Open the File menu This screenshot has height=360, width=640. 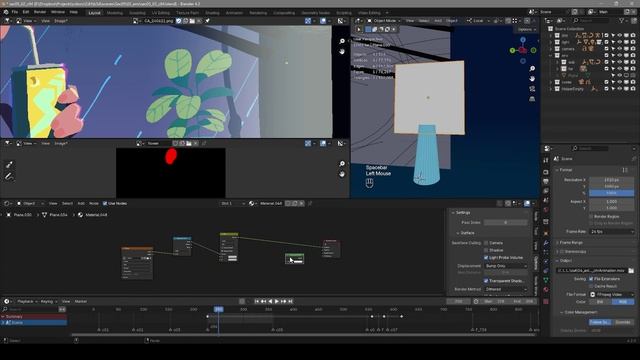15,12
